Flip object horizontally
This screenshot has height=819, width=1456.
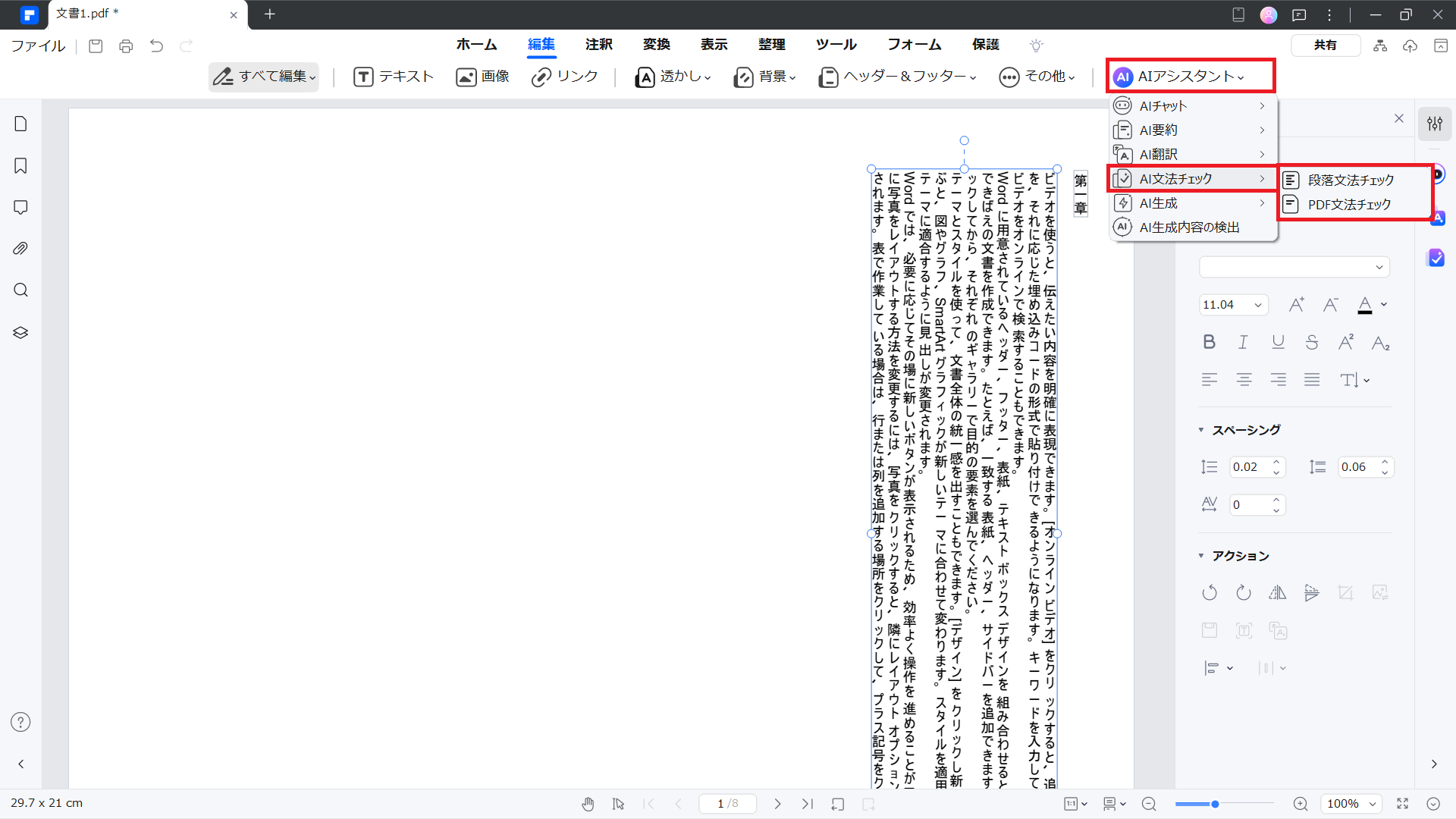coord(1278,593)
